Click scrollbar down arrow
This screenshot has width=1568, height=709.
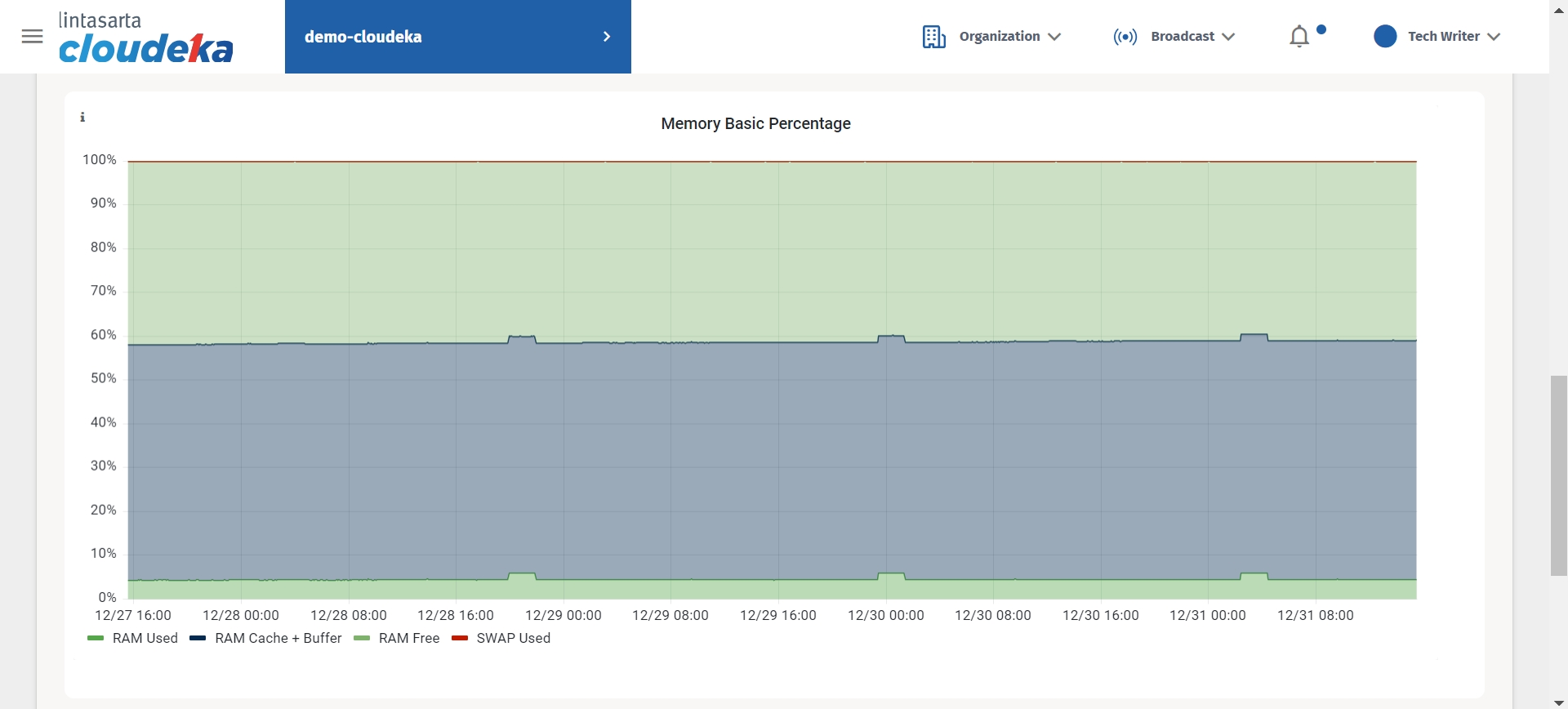[1558, 702]
